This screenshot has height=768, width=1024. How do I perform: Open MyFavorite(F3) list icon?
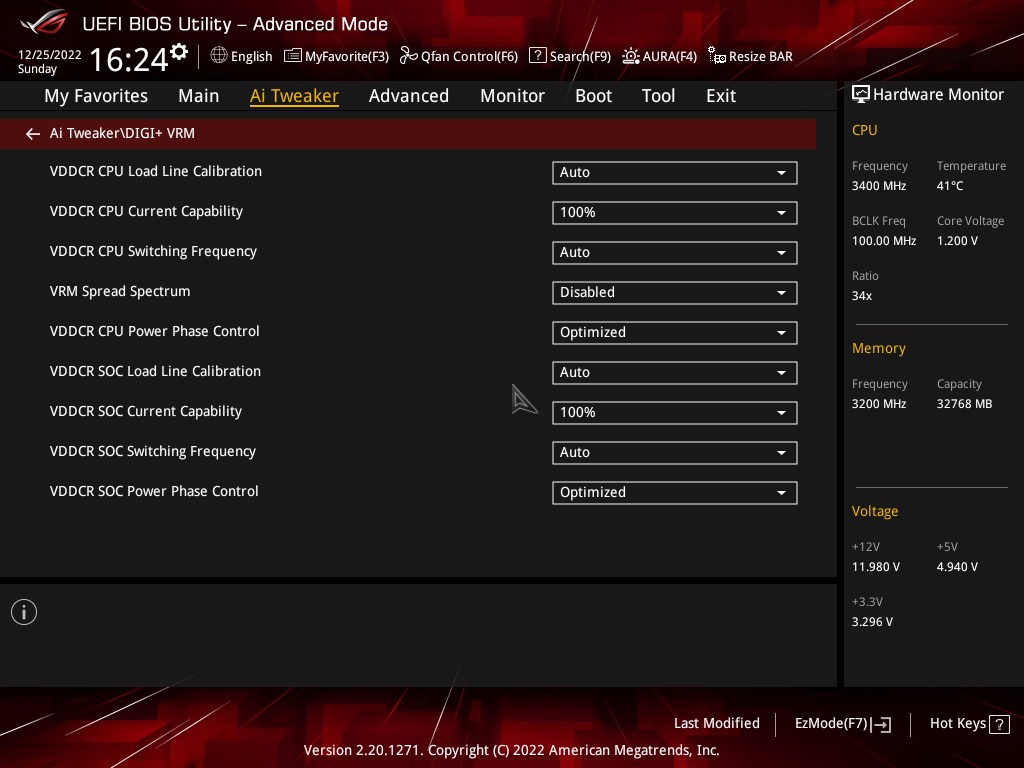tap(293, 56)
